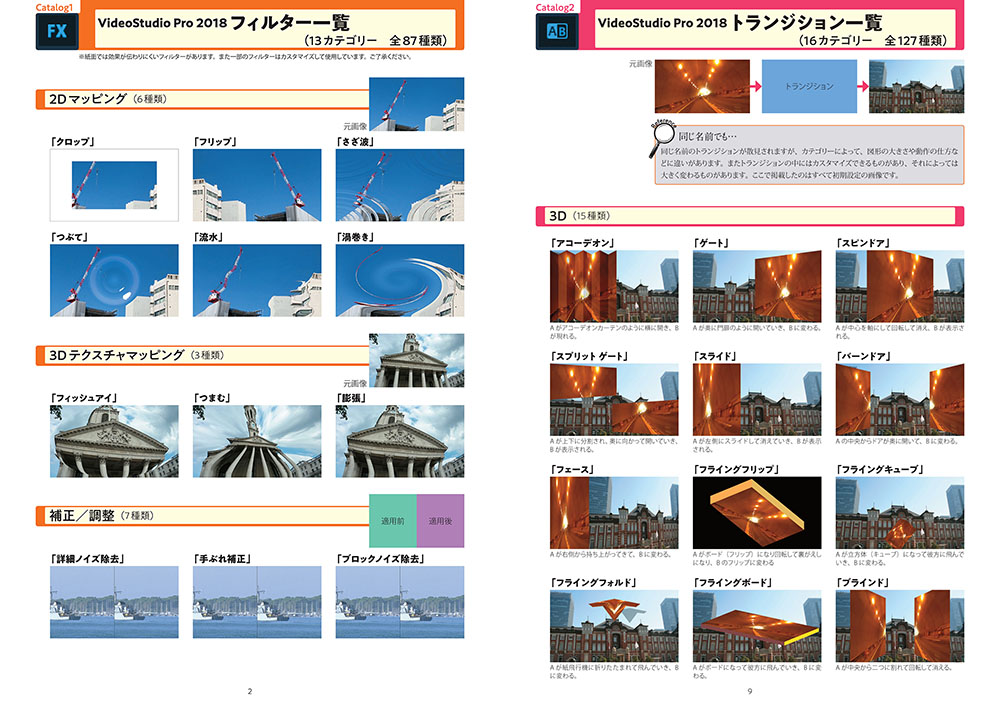Click the blue トランジション box

click(809, 86)
